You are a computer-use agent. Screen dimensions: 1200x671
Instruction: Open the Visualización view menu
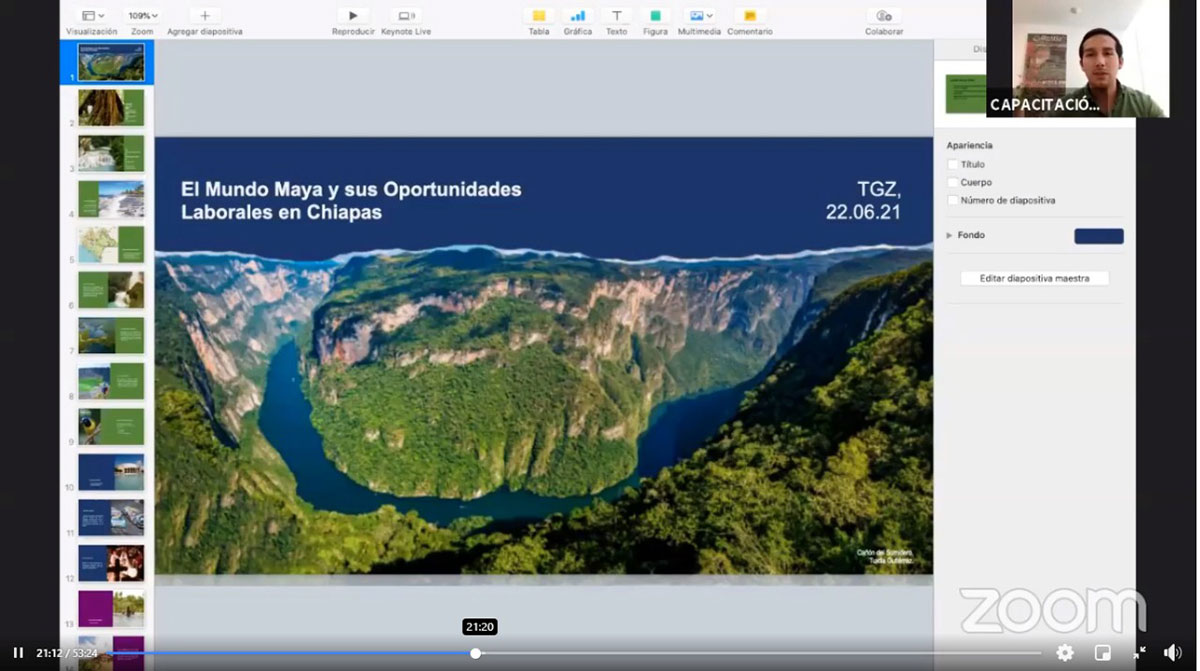click(92, 16)
